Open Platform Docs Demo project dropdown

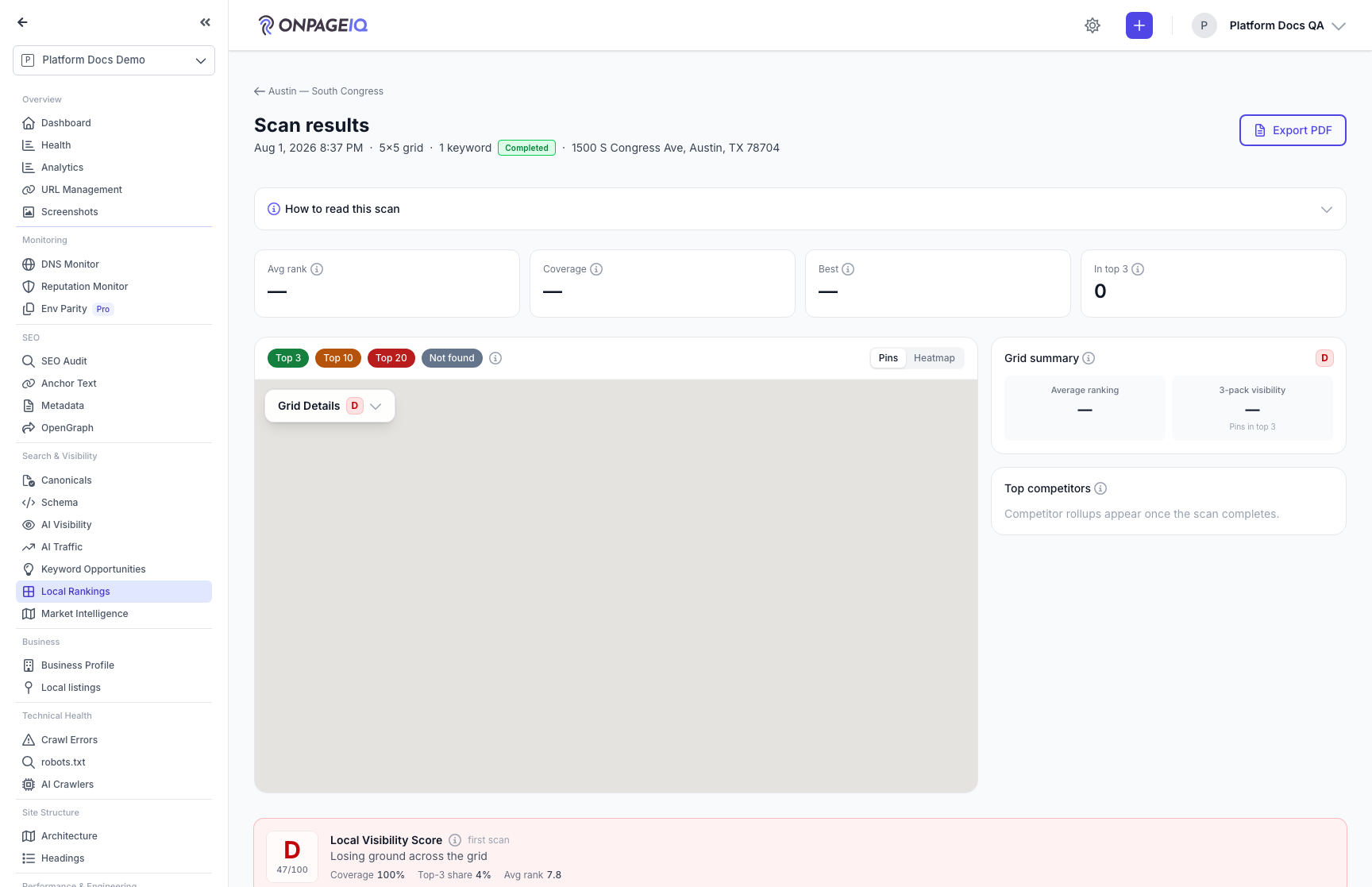(114, 60)
